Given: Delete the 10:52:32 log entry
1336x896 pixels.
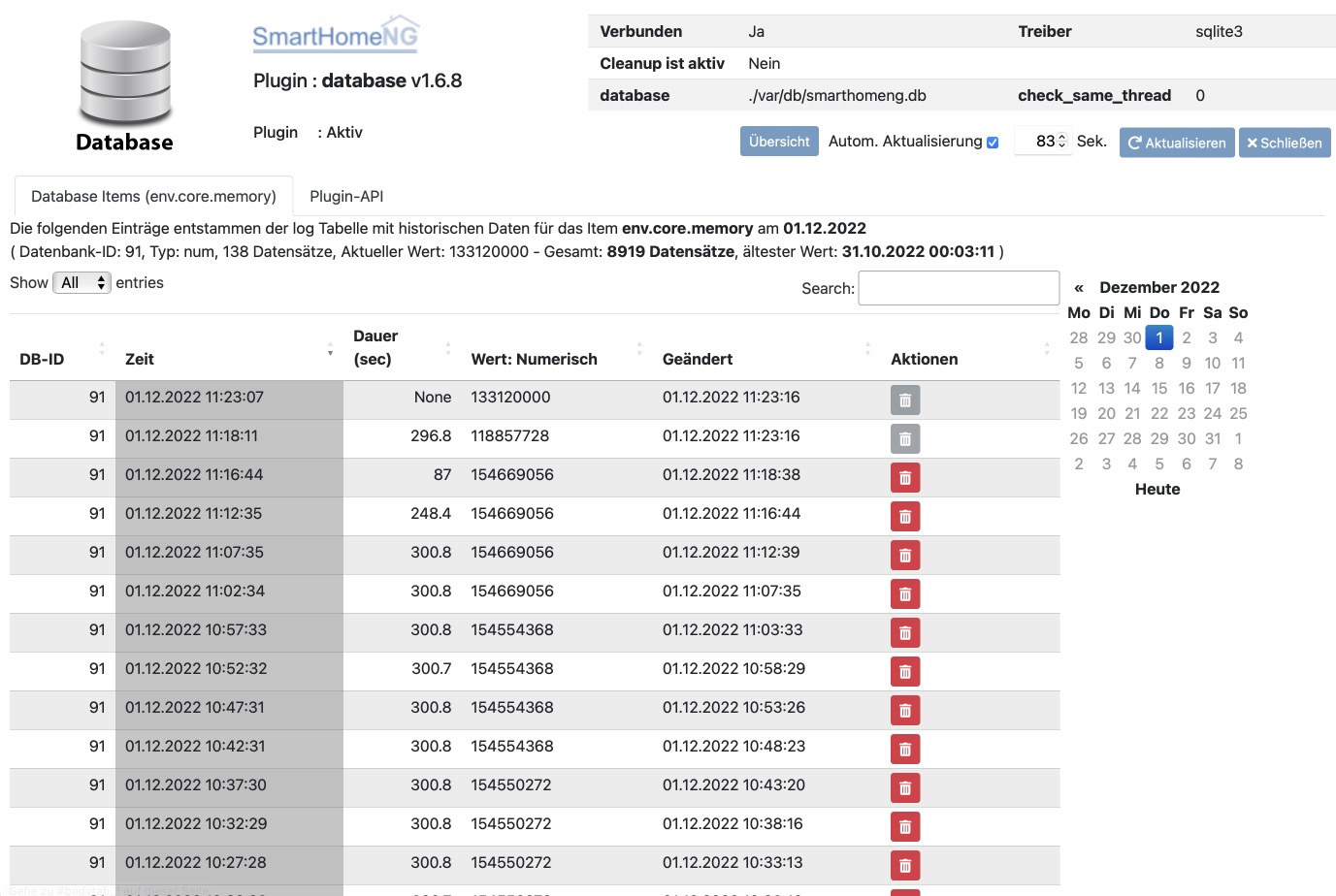Looking at the screenshot, I should (905, 672).
